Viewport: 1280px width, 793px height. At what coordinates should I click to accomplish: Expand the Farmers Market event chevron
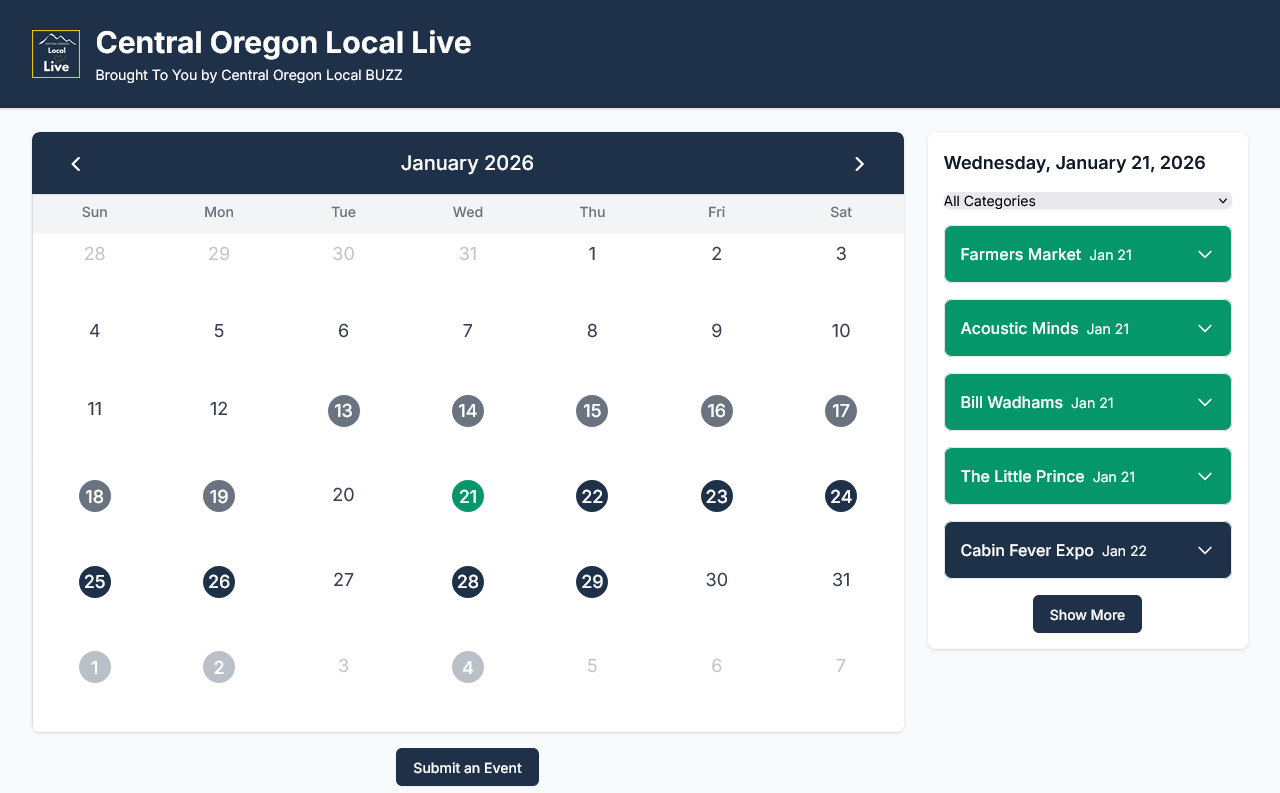click(1205, 254)
